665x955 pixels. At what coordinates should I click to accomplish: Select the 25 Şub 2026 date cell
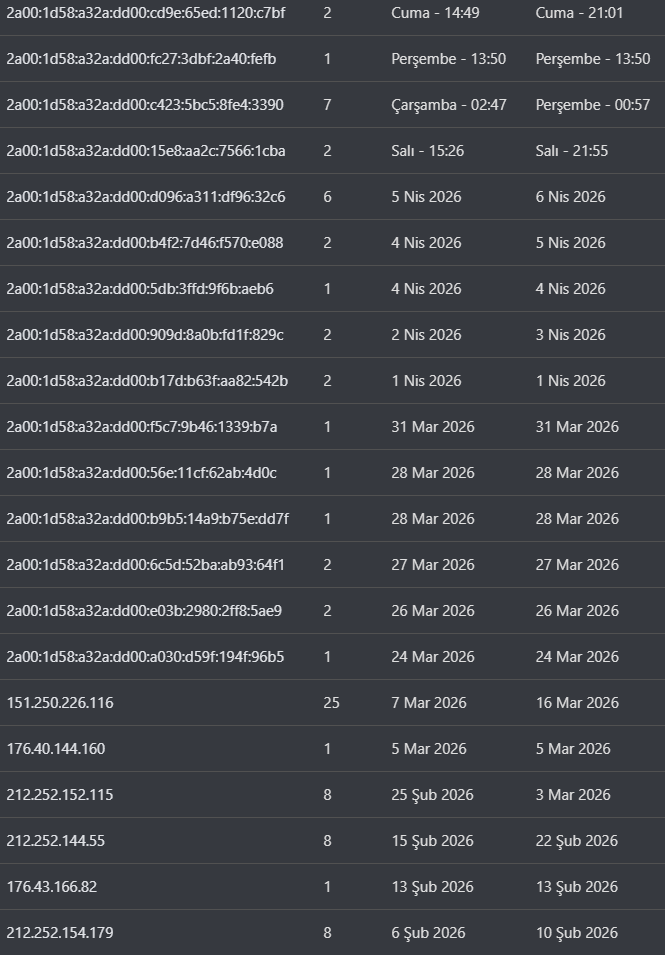point(432,795)
